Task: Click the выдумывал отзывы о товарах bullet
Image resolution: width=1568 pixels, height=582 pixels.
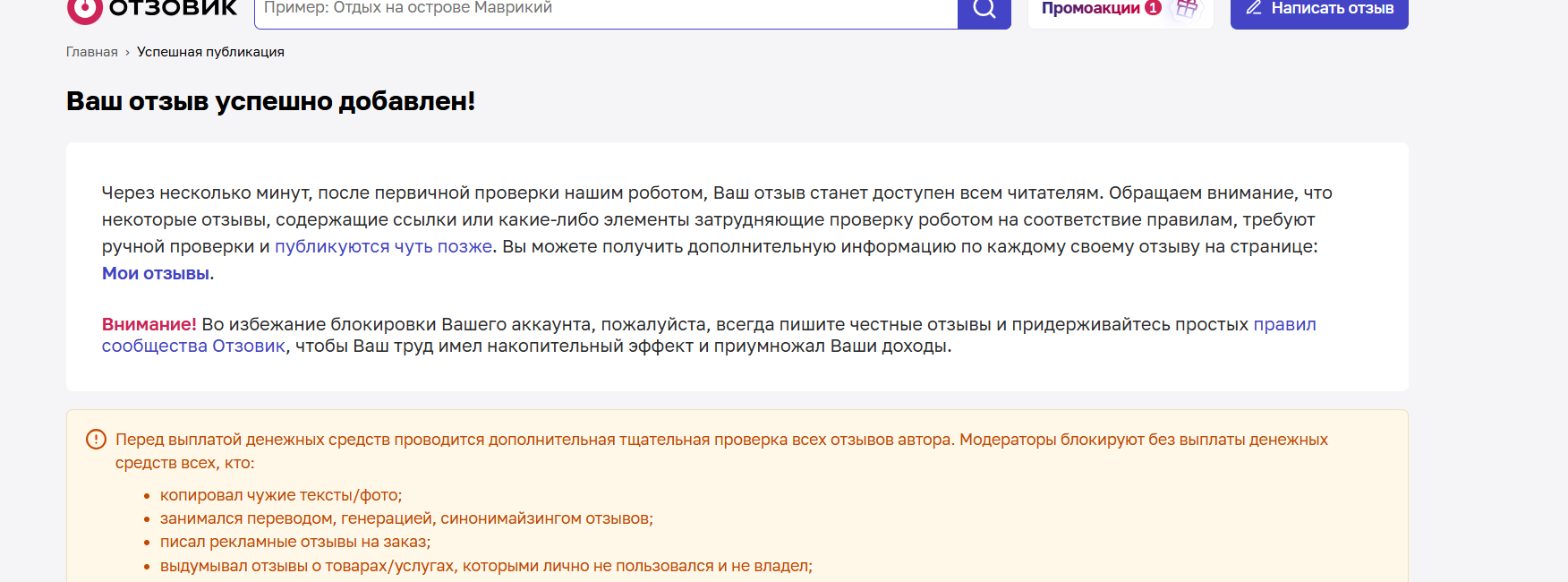Action: tap(486, 566)
